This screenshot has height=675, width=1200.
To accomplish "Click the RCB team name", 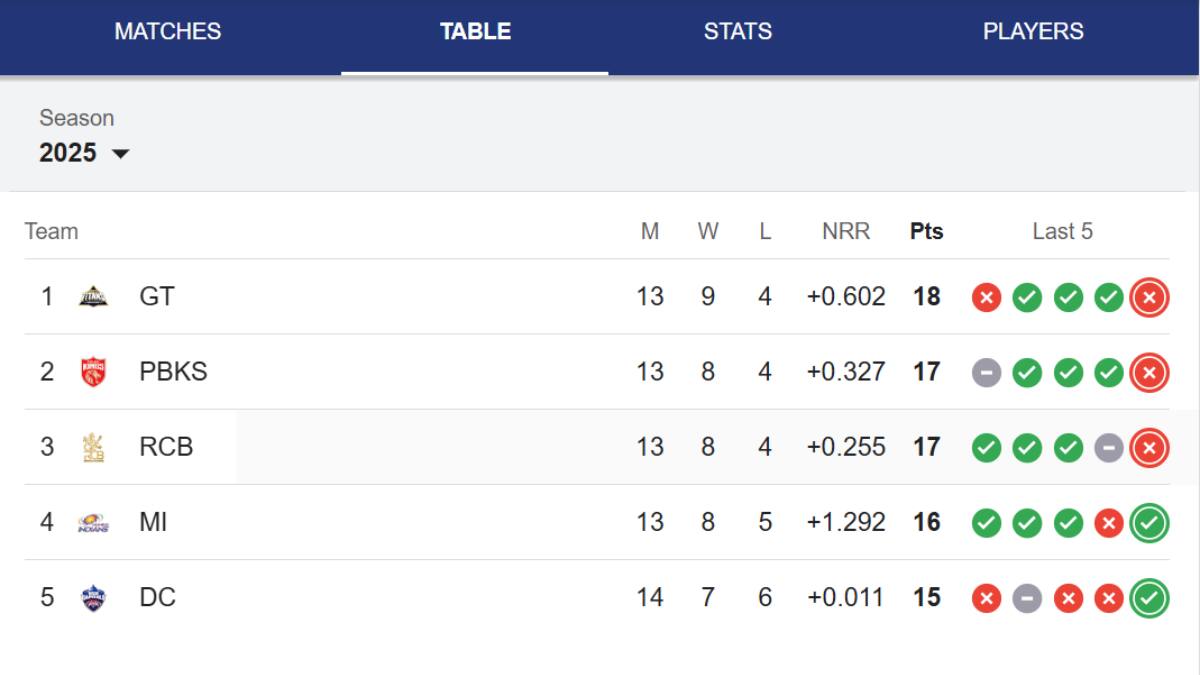I will pos(166,447).
